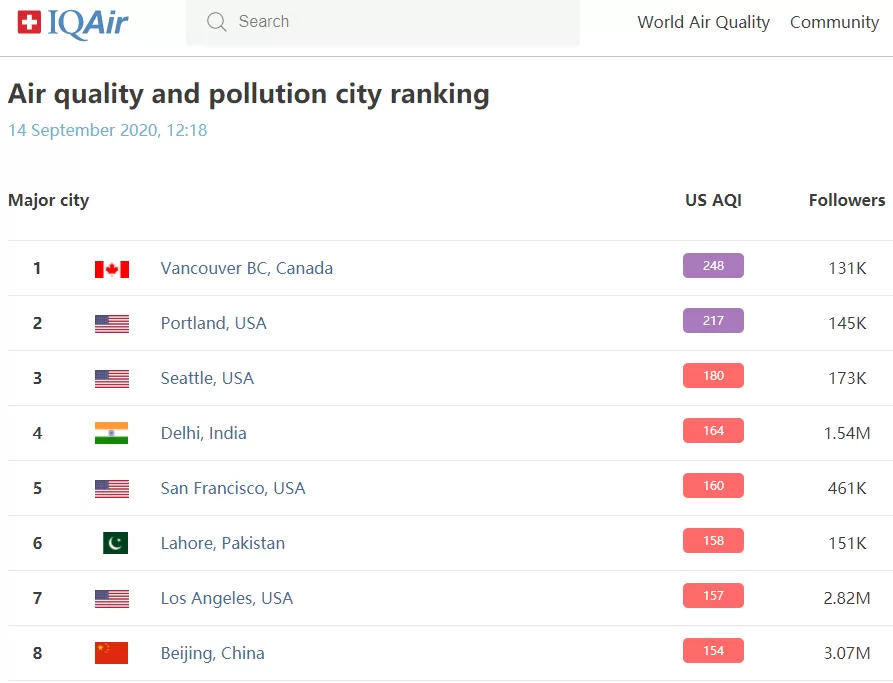Click the China flag beside Beijing
This screenshot has height=683, width=893.
coord(112,653)
